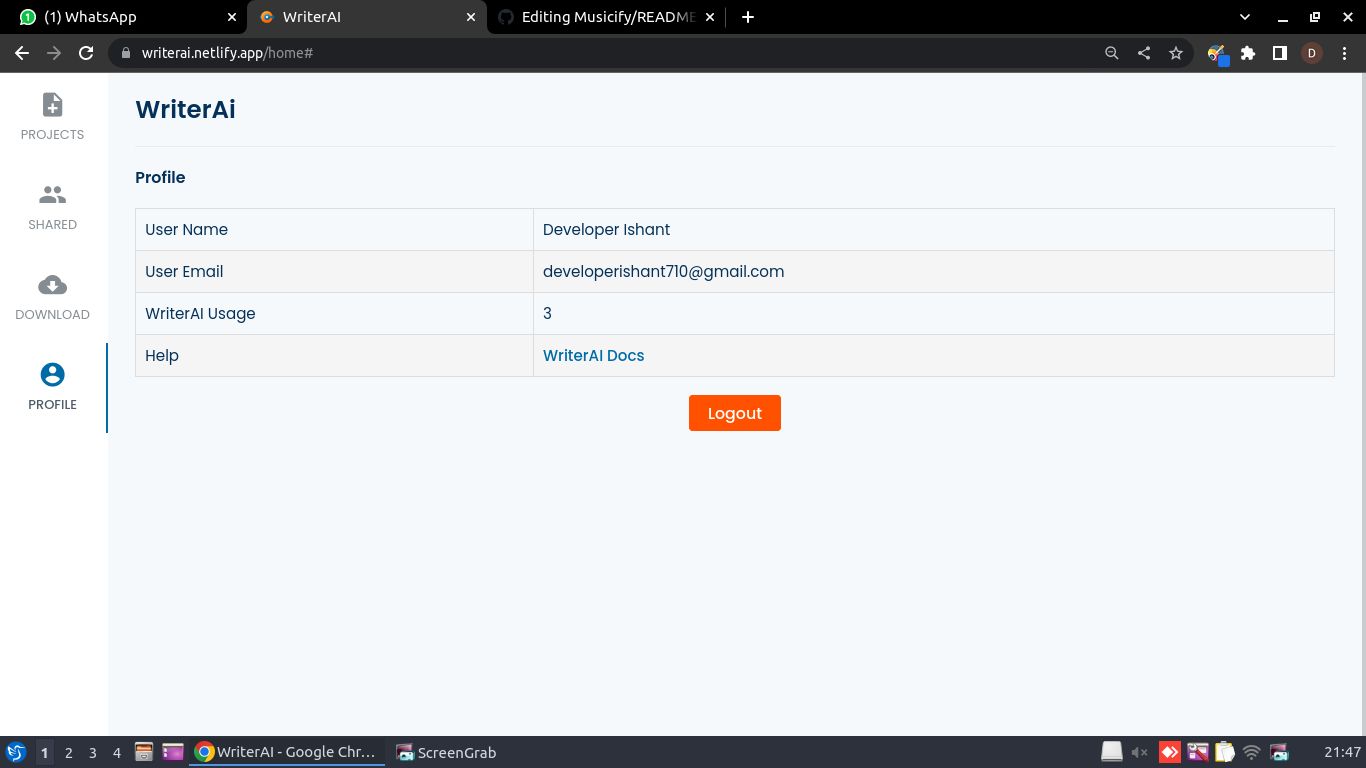Switch to workspace 4 in taskbar
Image resolution: width=1366 pixels, height=768 pixels.
[x=117, y=753]
